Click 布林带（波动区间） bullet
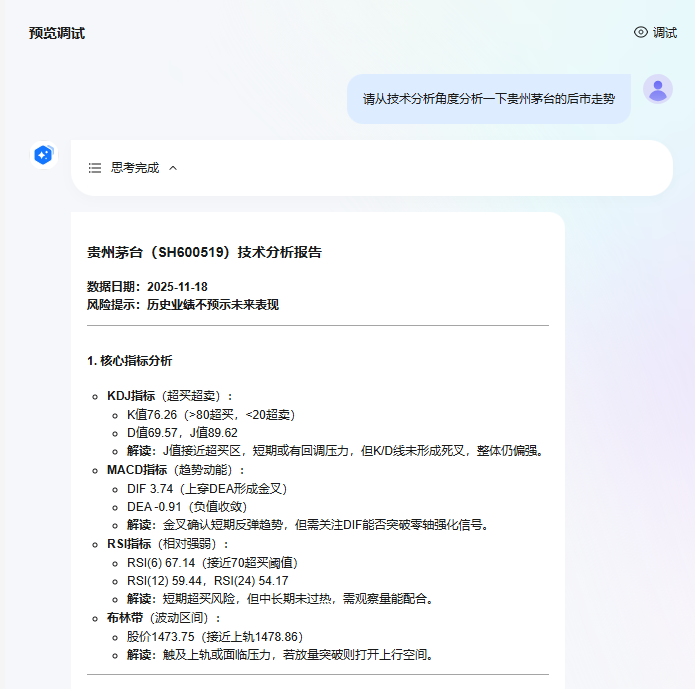 tap(164, 618)
